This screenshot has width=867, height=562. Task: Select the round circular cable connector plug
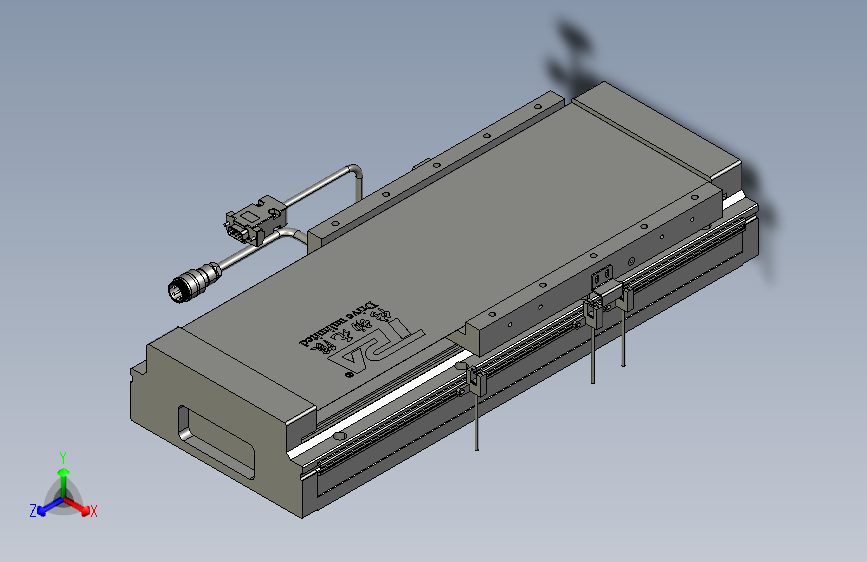[194, 283]
